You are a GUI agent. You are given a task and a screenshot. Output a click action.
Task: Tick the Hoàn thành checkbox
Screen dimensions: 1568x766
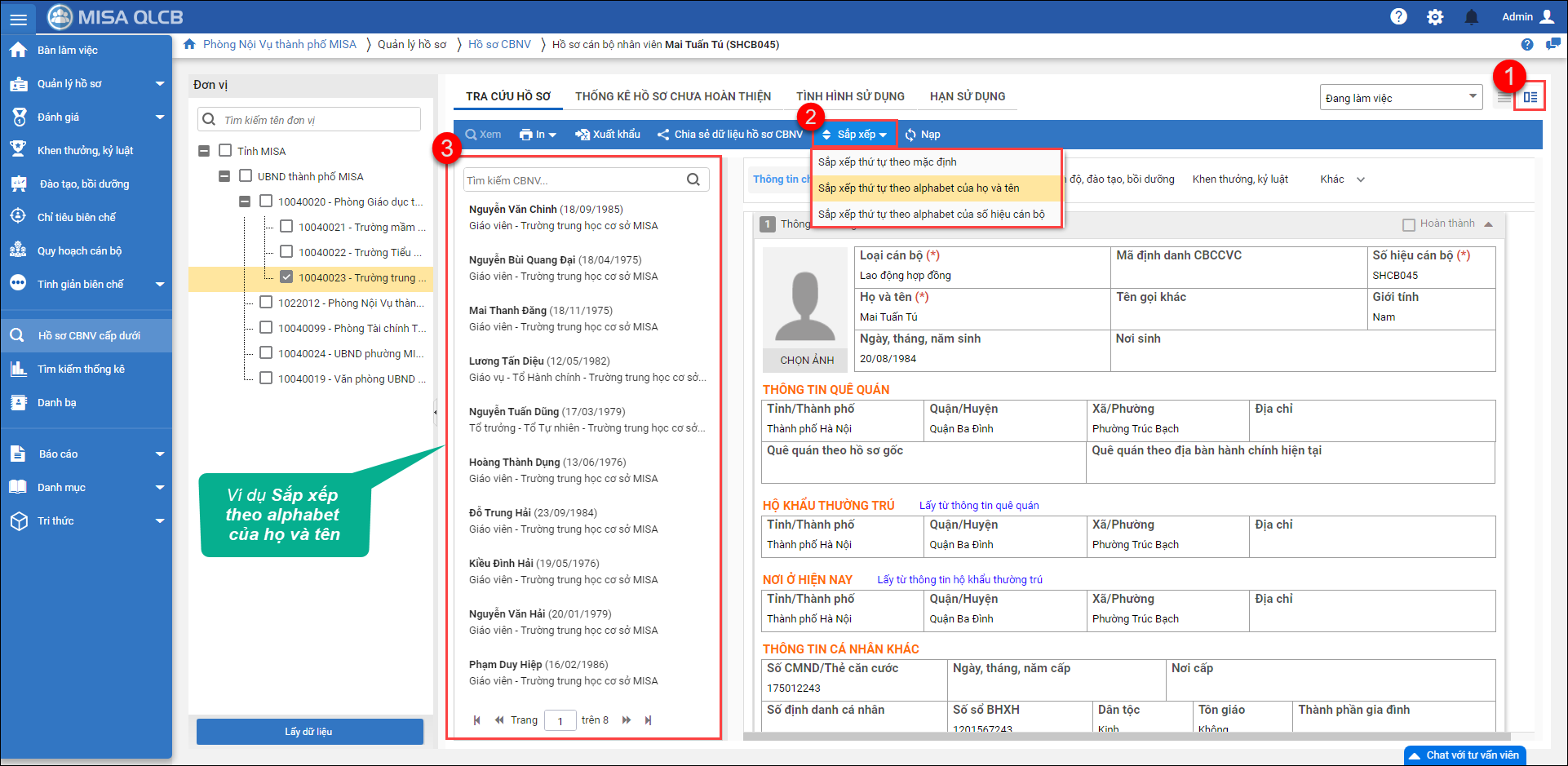[x=1408, y=224]
